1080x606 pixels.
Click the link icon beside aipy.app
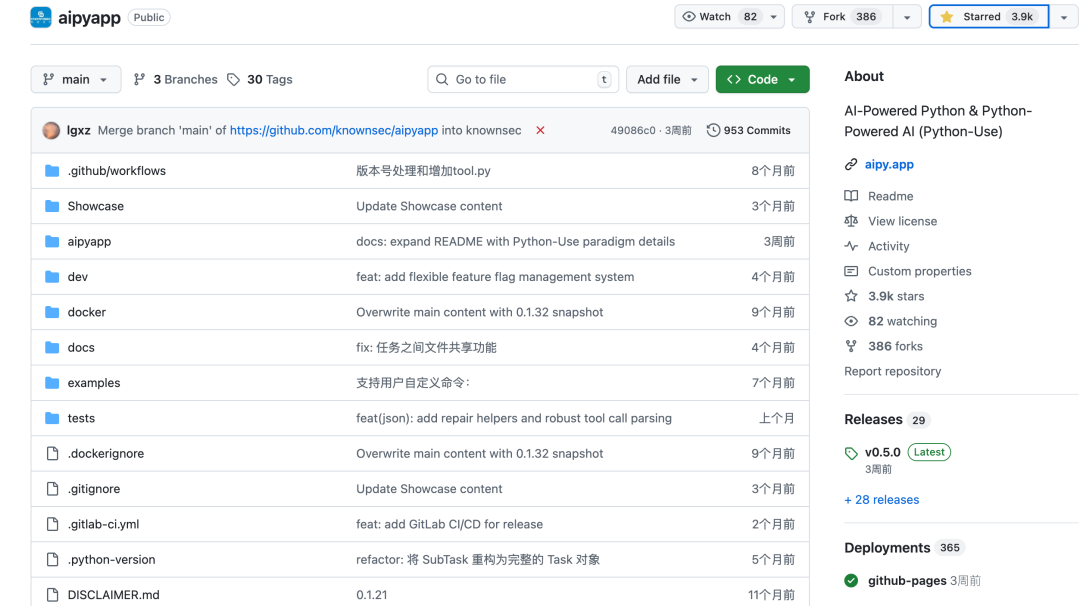pos(852,164)
